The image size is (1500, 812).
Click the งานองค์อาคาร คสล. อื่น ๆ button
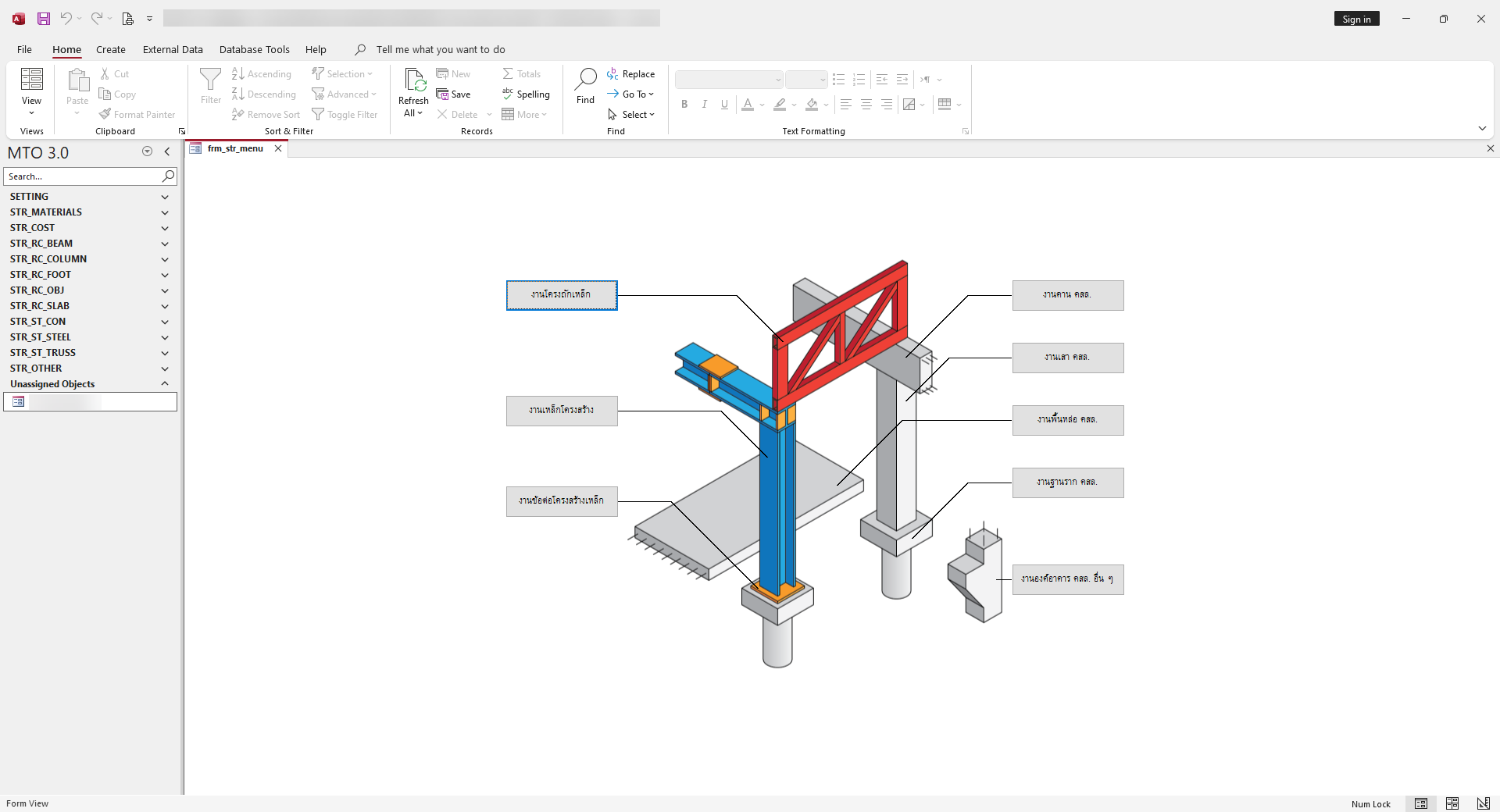(1068, 579)
